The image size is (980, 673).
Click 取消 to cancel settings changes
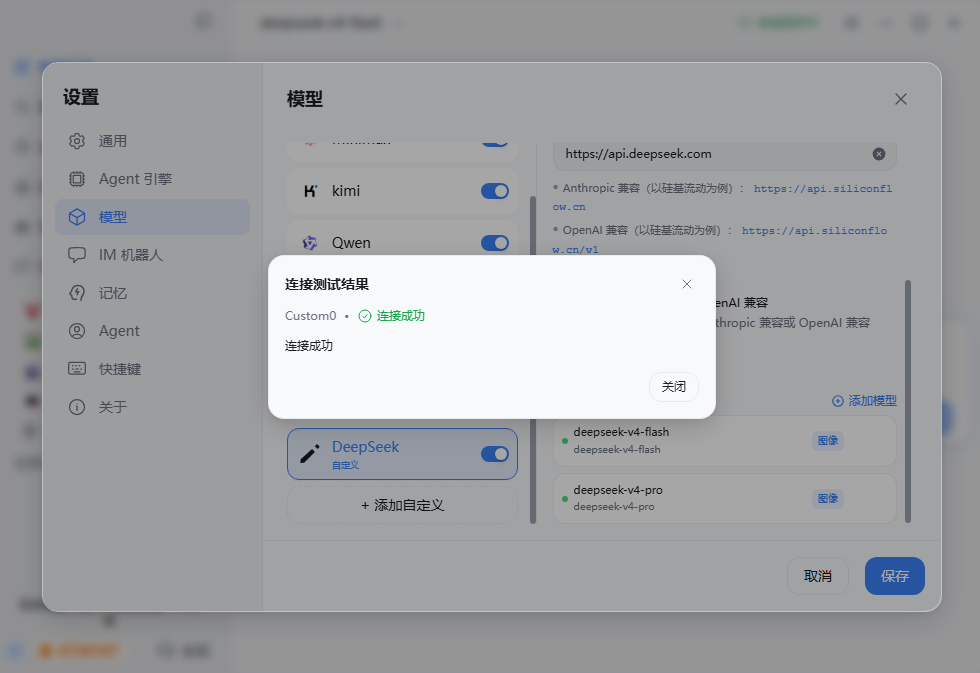[818, 576]
